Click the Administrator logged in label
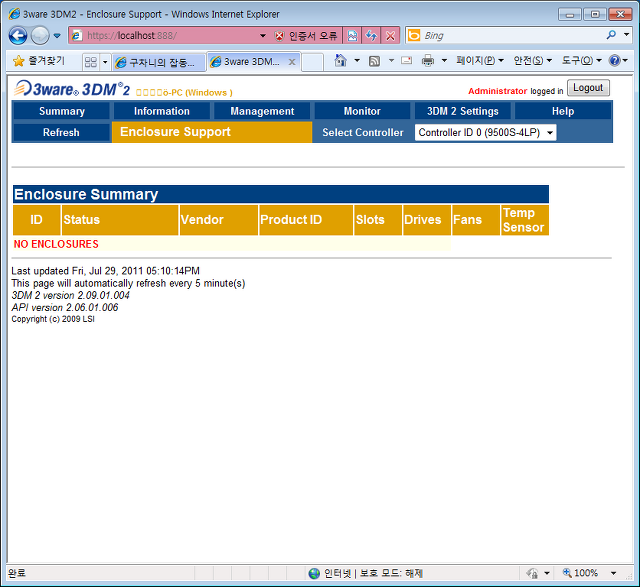This screenshot has width=640, height=587. (516, 91)
